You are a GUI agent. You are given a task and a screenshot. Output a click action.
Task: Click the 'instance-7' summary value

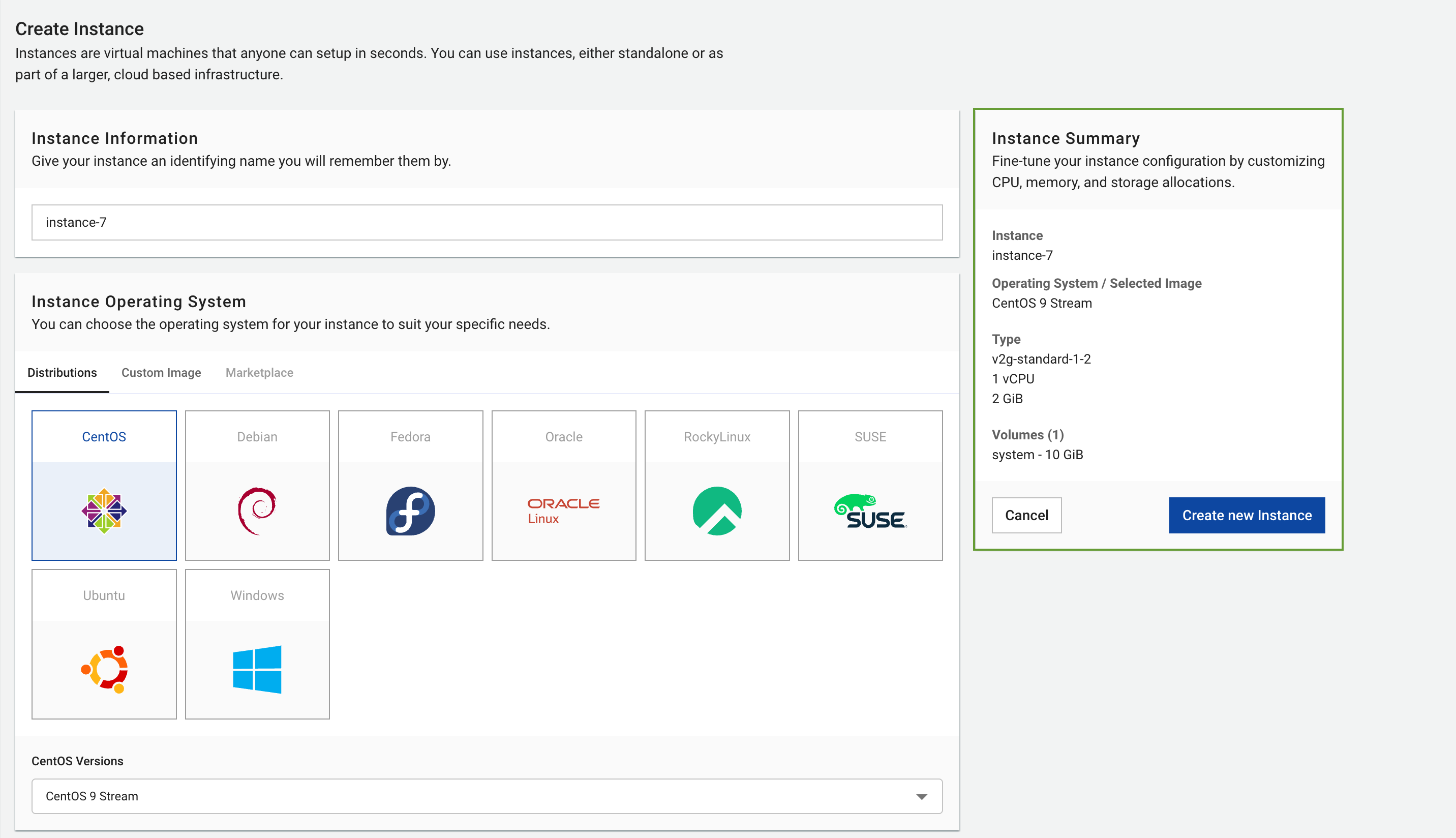[x=1022, y=256]
